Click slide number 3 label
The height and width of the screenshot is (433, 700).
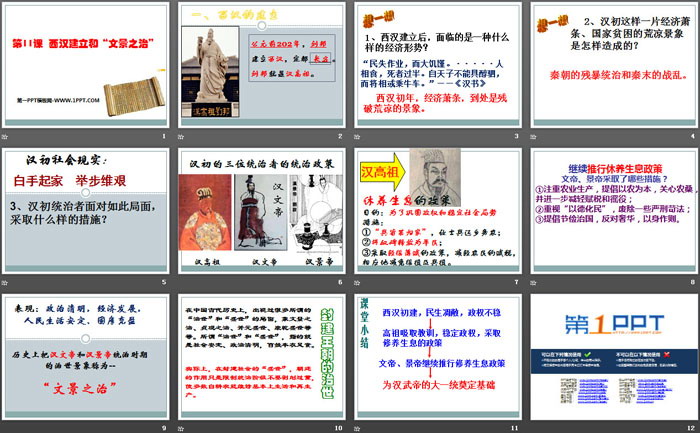(517, 136)
